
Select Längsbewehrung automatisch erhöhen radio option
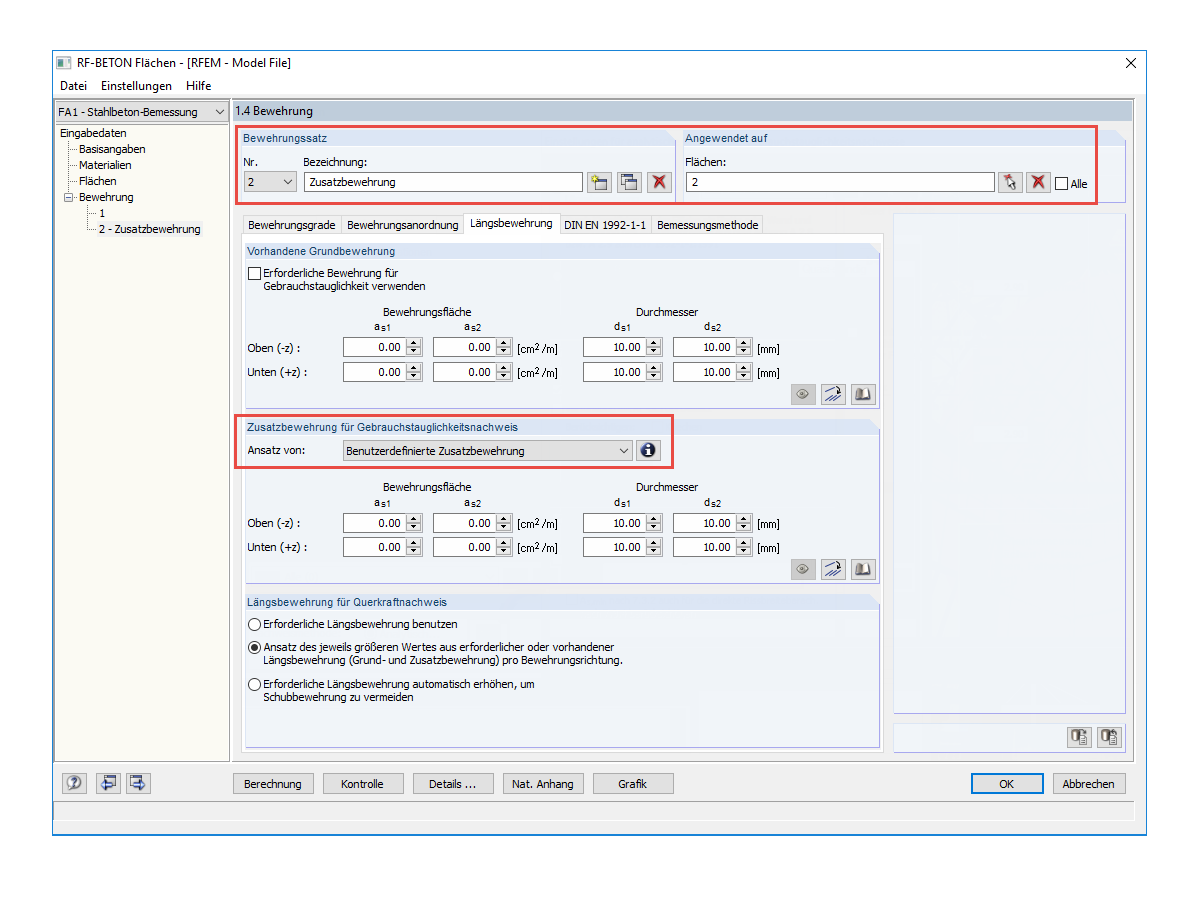pyautogui.click(x=254, y=685)
